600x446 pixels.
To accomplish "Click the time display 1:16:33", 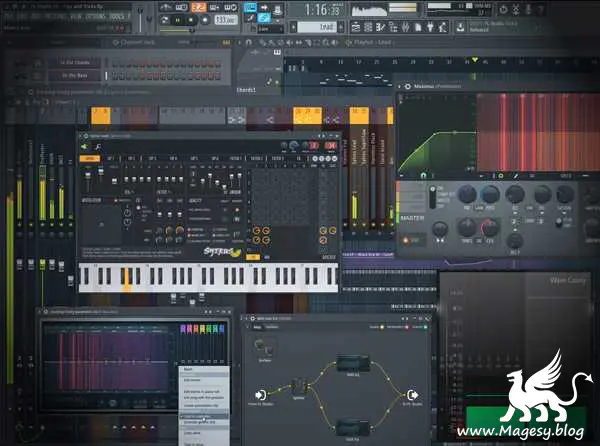I will [x=322, y=10].
